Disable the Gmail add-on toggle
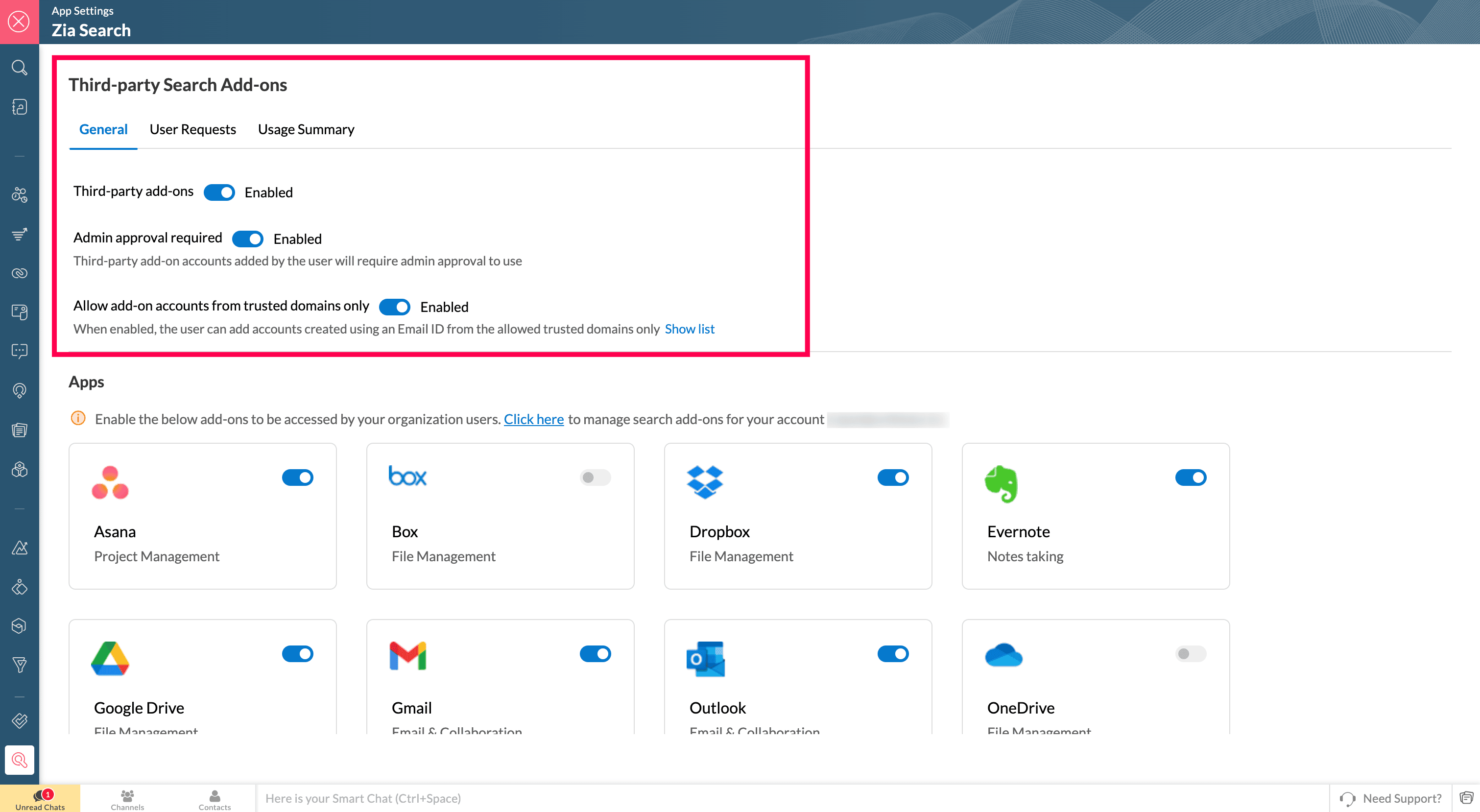The height and width of the screenshot is (812, 1480). click(595, 654)
